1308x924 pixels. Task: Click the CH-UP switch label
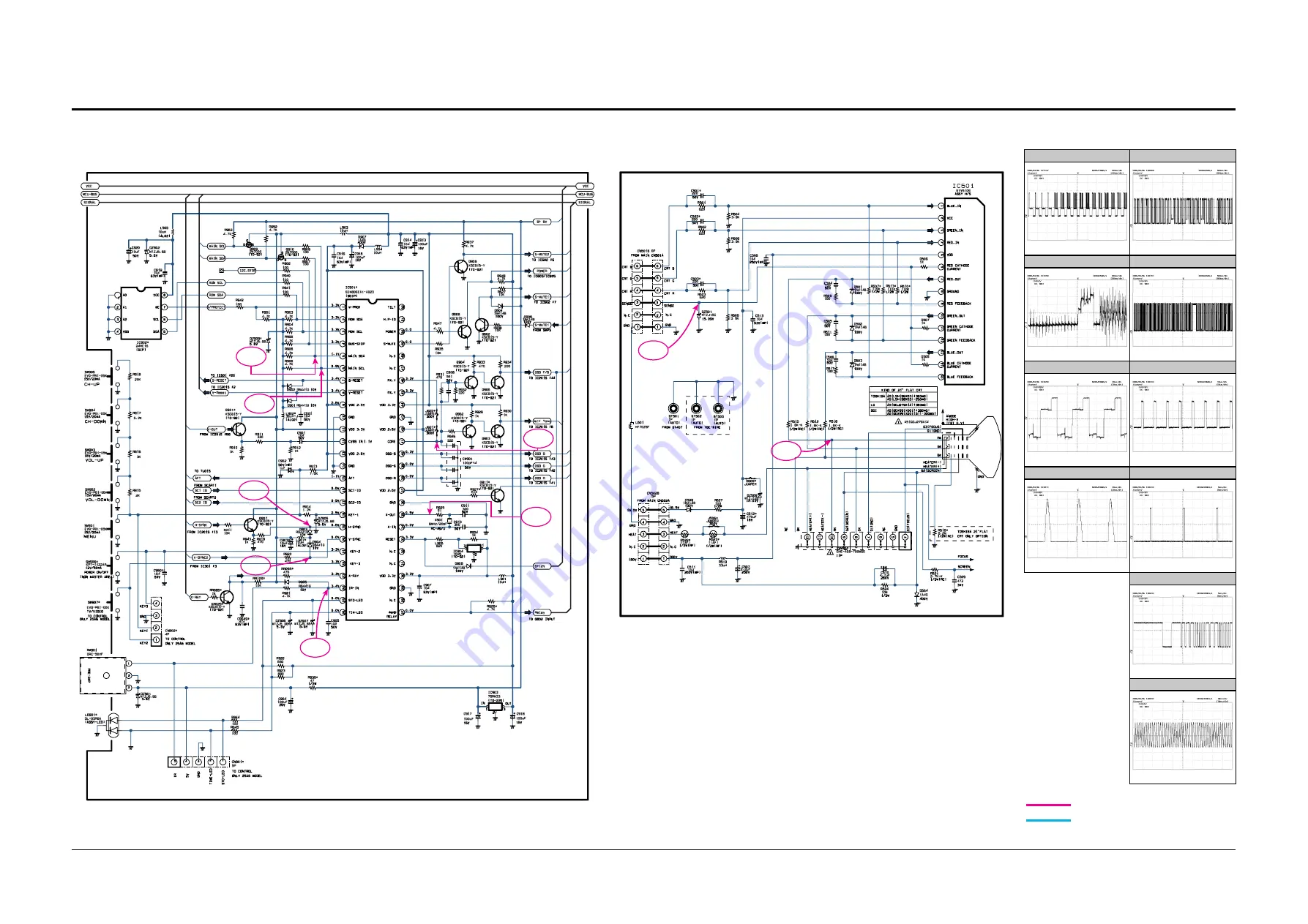point(91,383)
